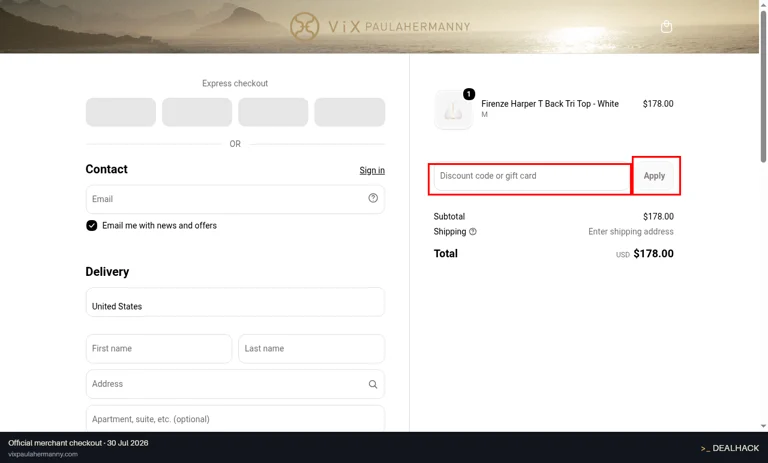Click the DEALHACK label in footer

[730, 448]
